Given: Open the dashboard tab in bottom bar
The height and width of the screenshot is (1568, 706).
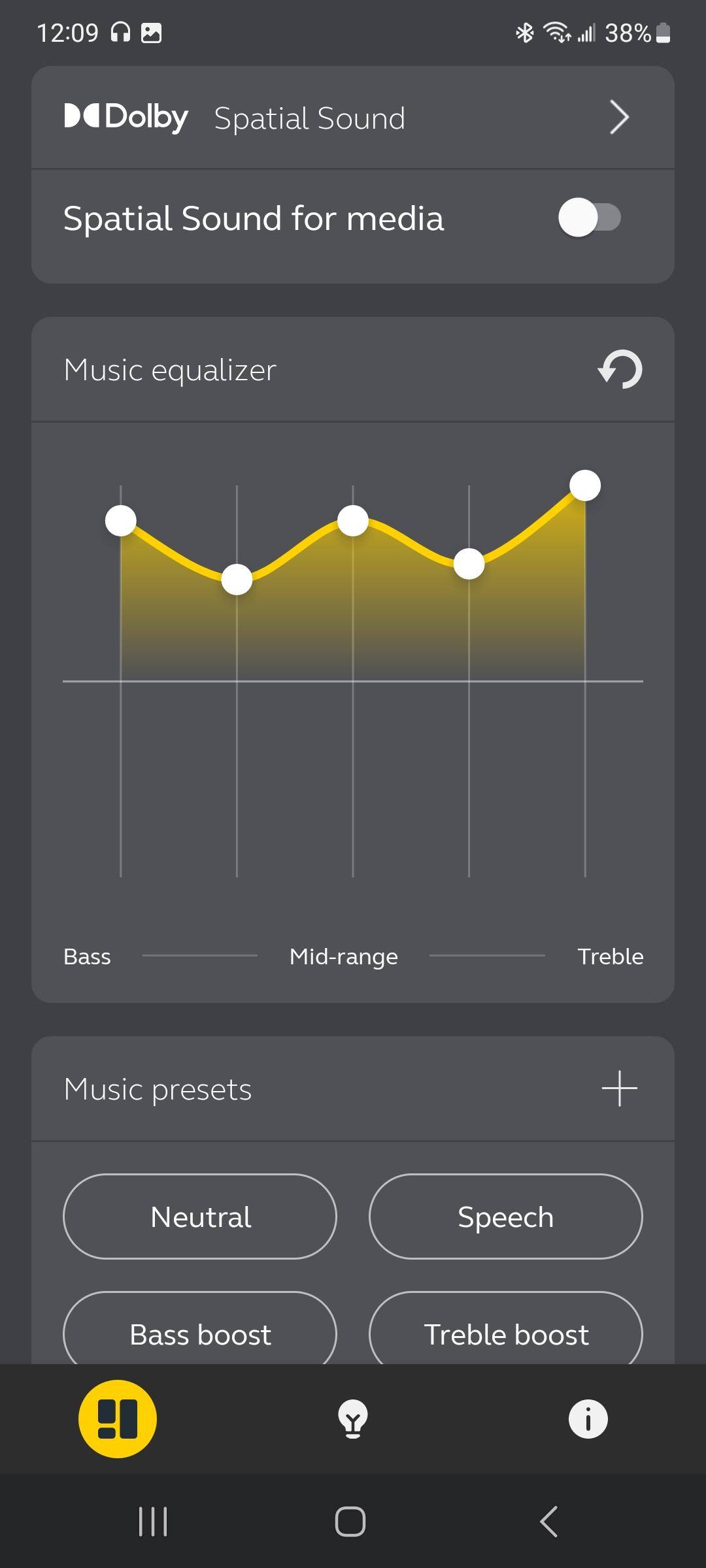Looking at the screenshot, I should [118, 1418].
